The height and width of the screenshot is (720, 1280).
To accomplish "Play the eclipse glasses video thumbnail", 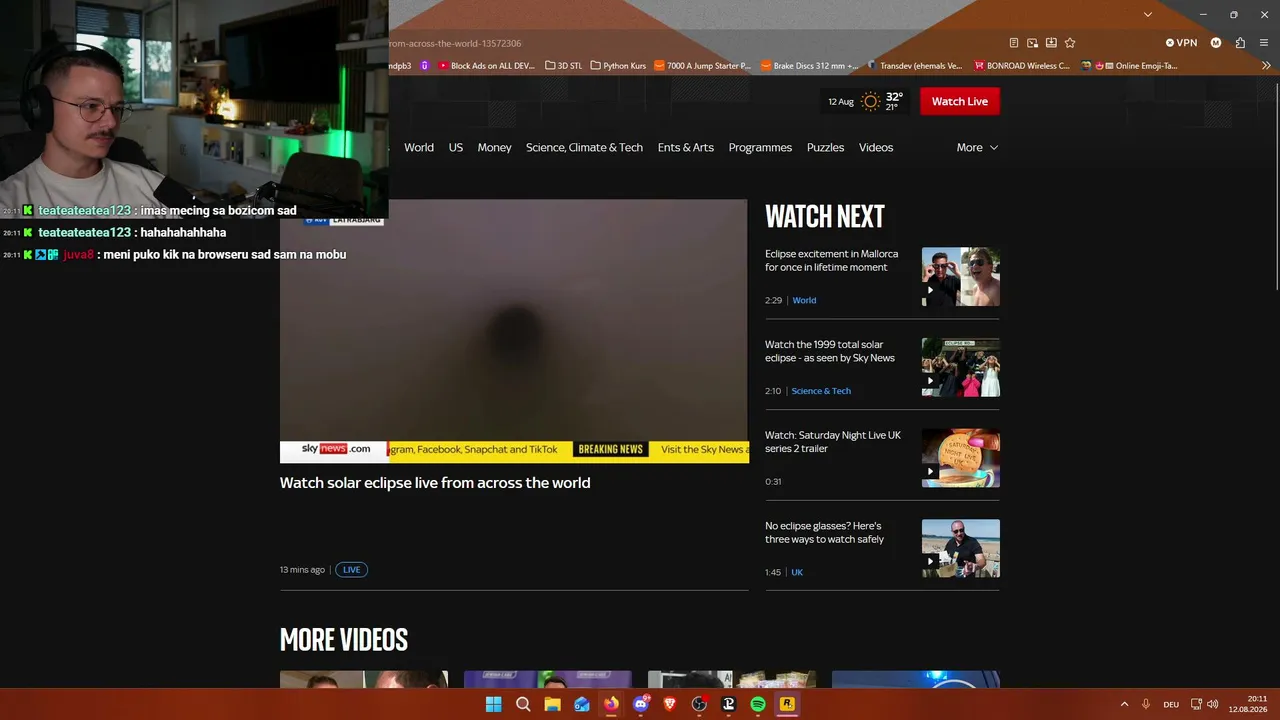I will tap(961, 548).
